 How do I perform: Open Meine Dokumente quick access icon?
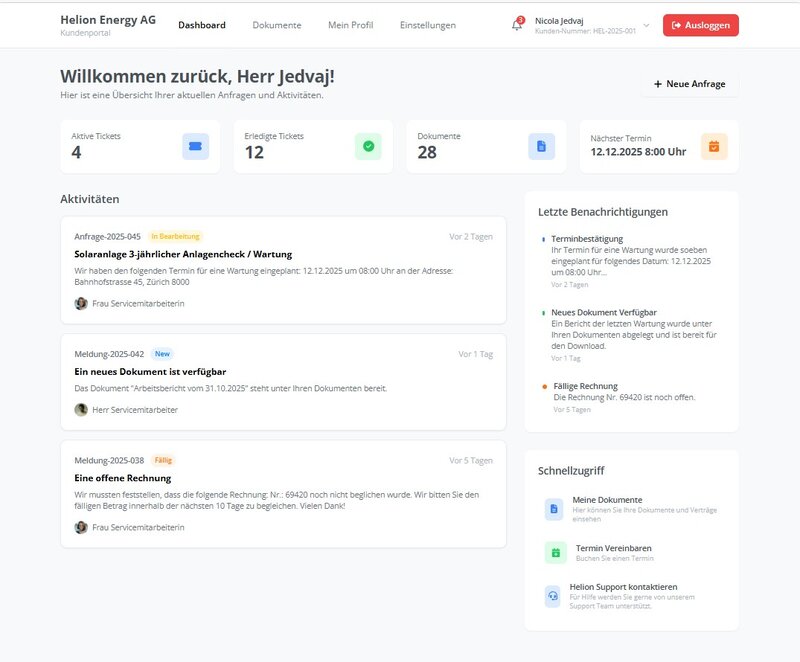[554, 509]
